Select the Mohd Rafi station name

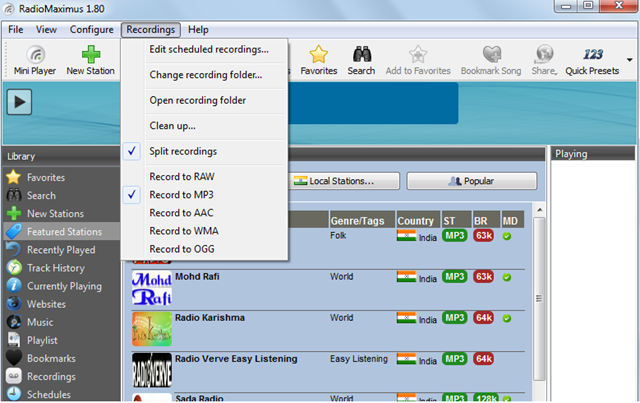coord(197,276)
